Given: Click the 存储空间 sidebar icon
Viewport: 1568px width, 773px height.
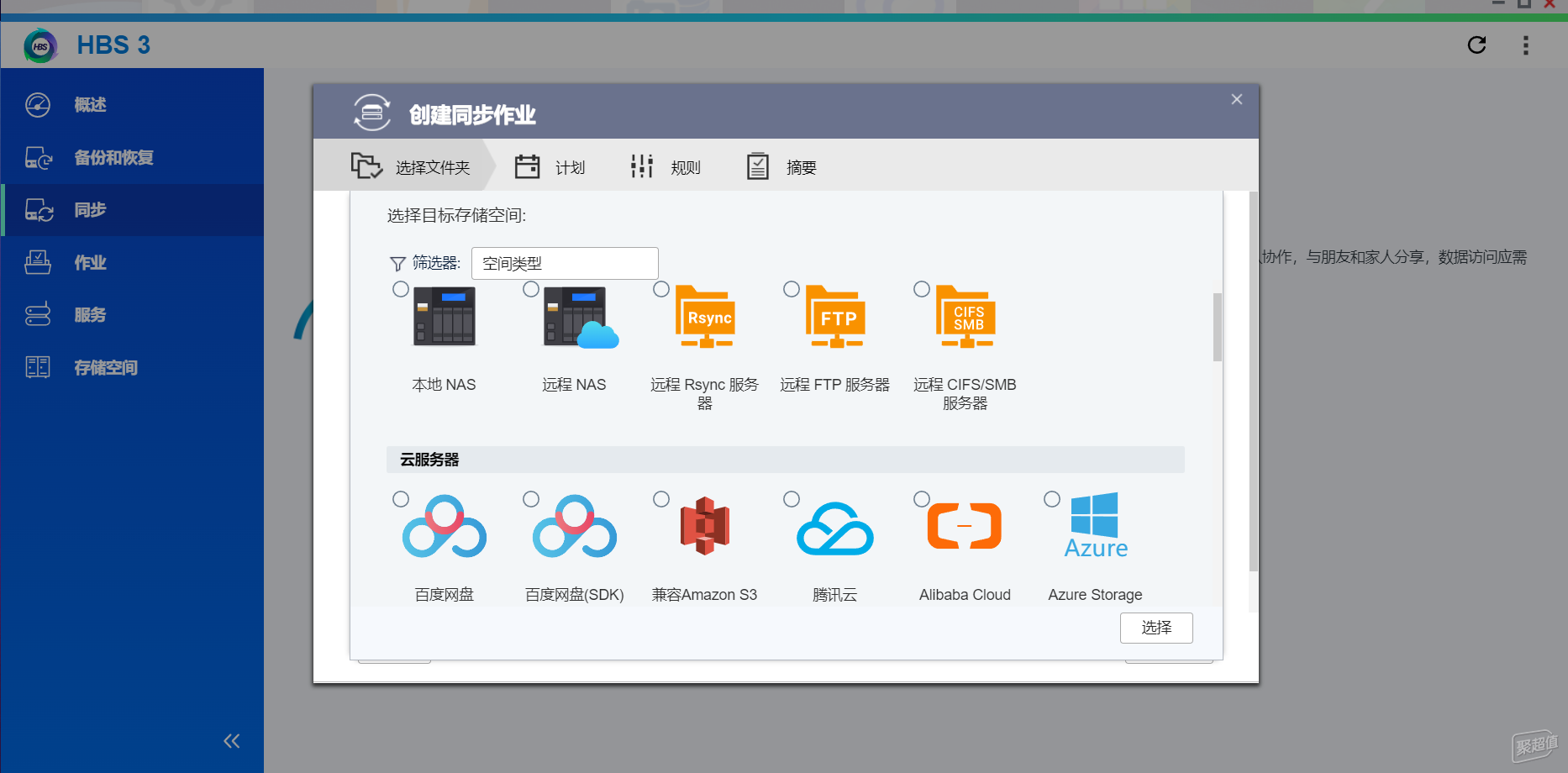Looking at the screenshot, I should [38, 367].
